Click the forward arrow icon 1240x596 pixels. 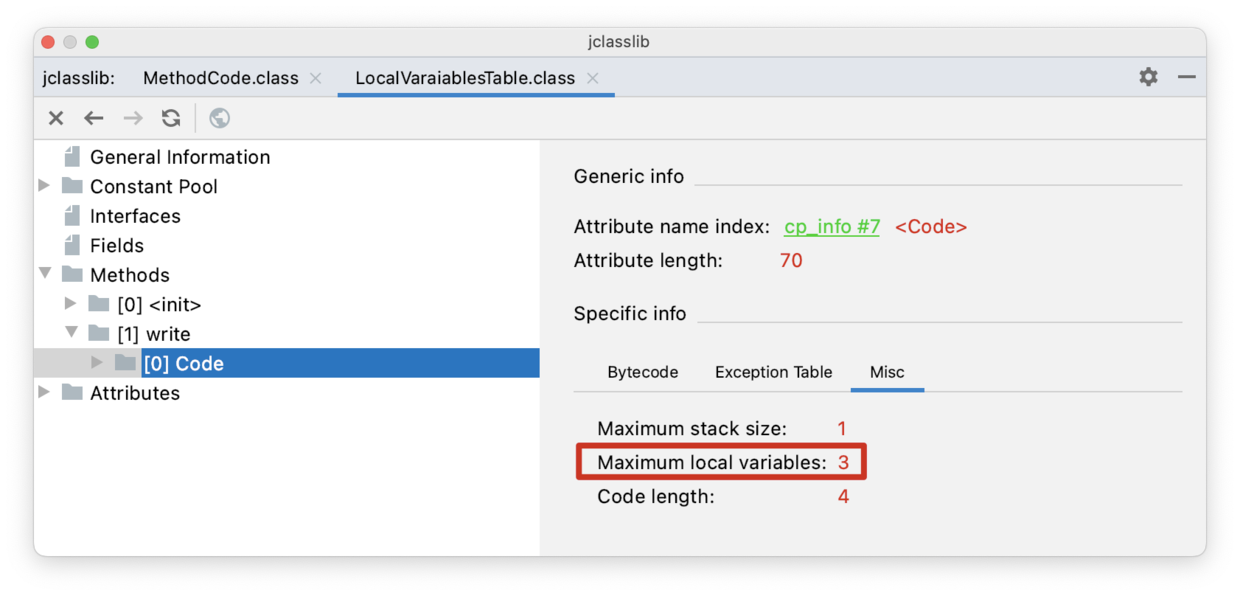[133, 118]
